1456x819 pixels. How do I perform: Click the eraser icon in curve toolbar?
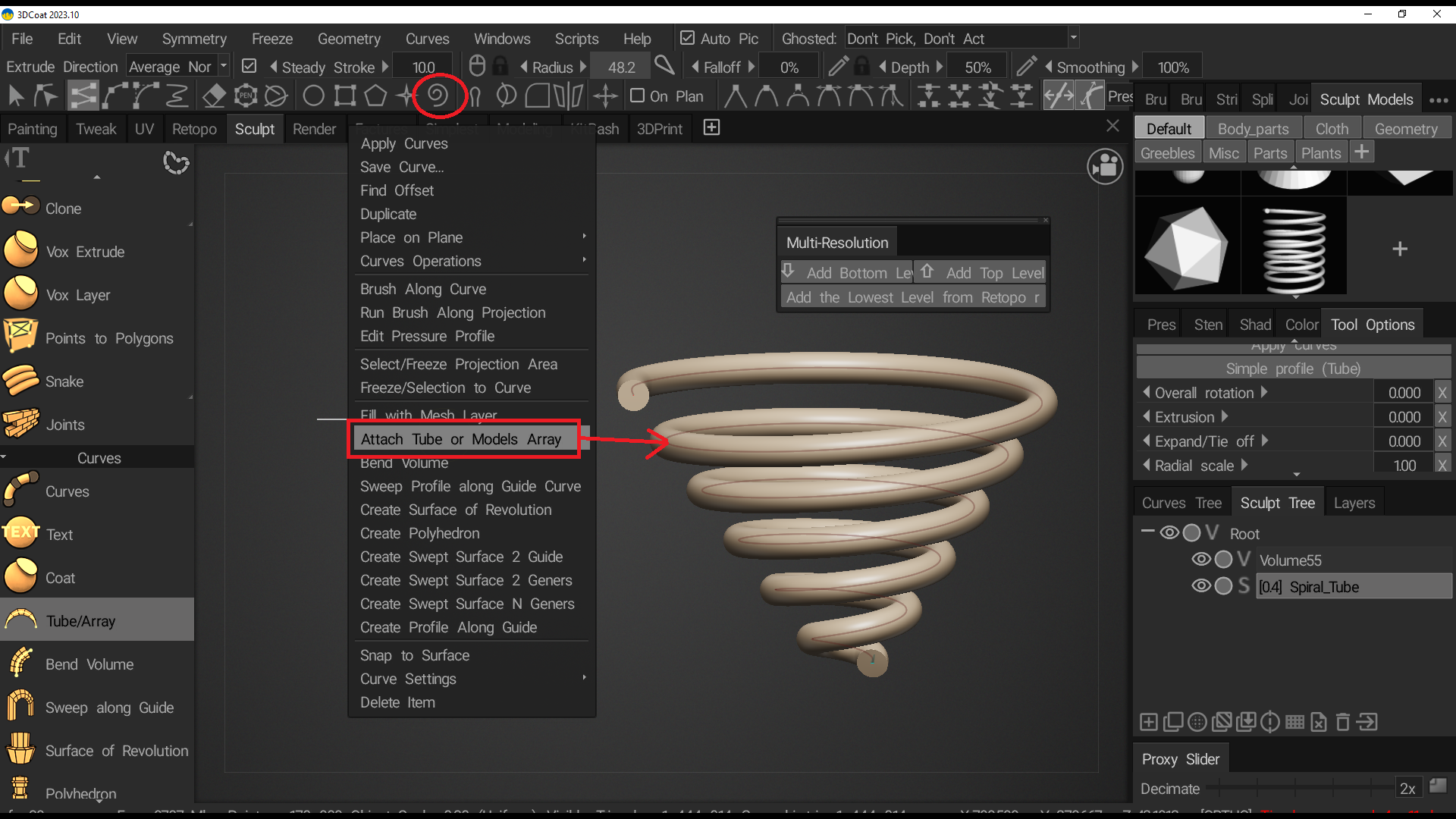[215, 96]
